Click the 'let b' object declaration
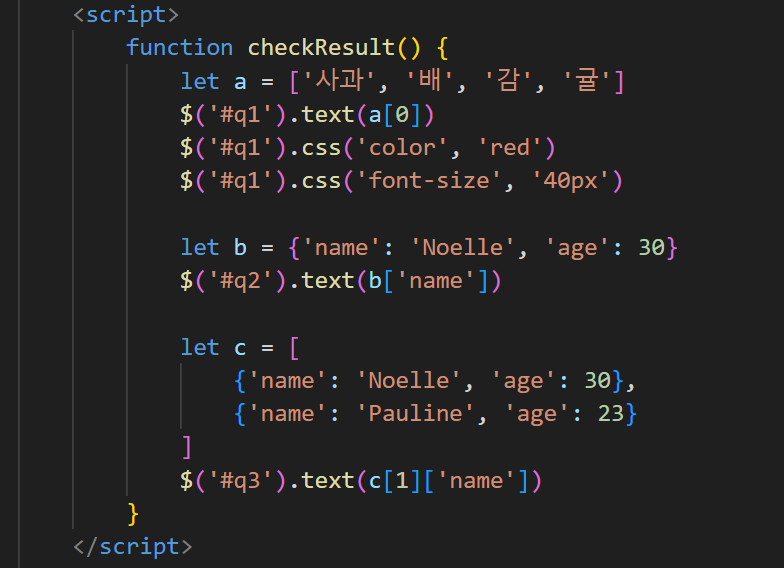 tap(429, 248)
